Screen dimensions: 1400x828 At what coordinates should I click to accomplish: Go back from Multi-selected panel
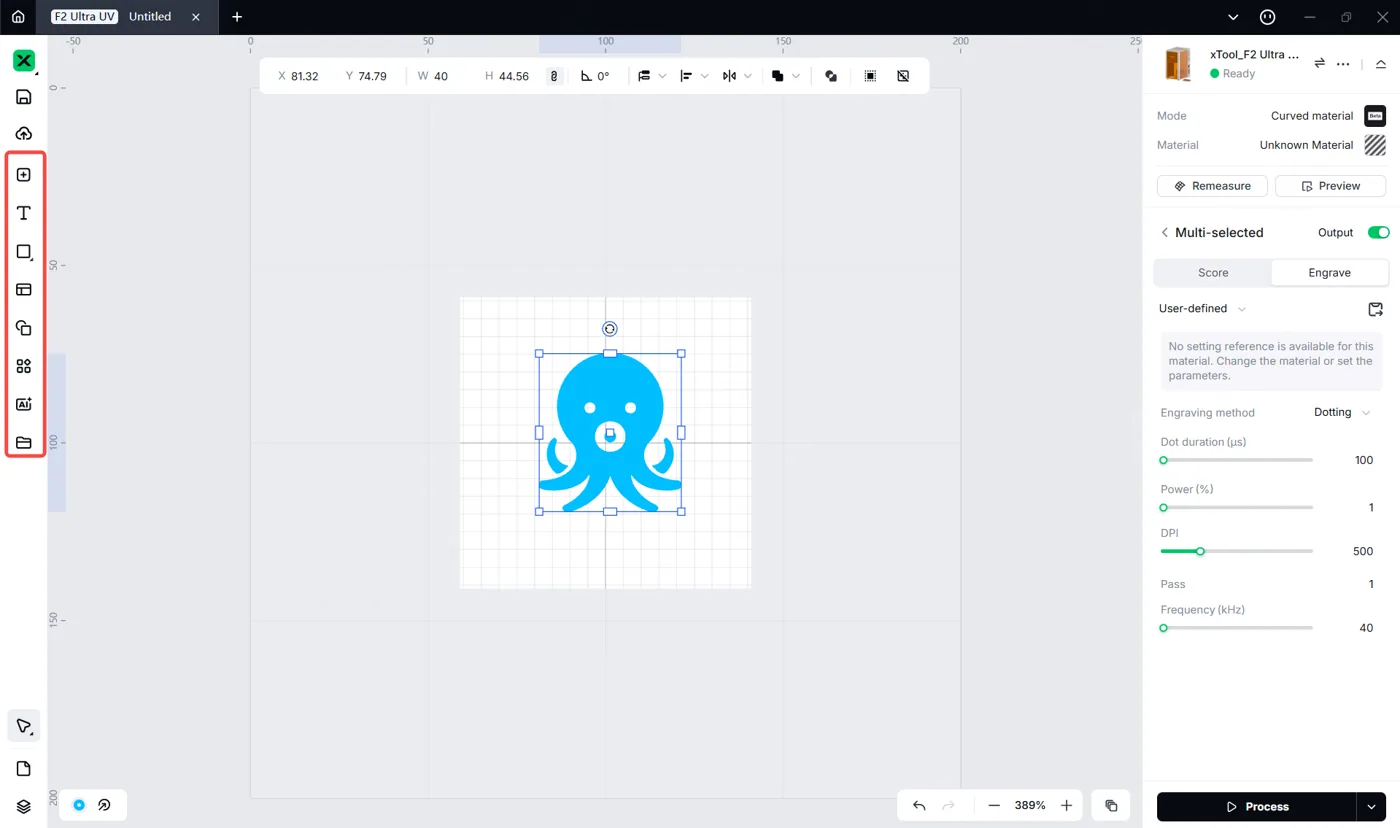click(x=1164, y=232)
